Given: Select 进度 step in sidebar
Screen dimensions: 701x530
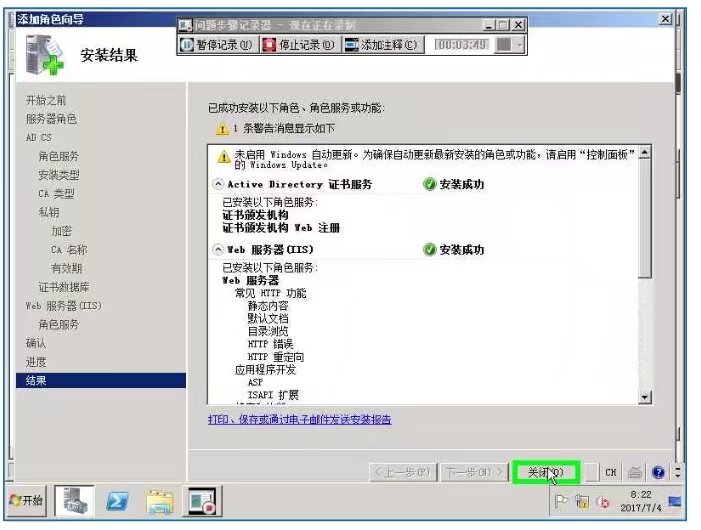Looking at the screenshot, I should click(36, 362).
